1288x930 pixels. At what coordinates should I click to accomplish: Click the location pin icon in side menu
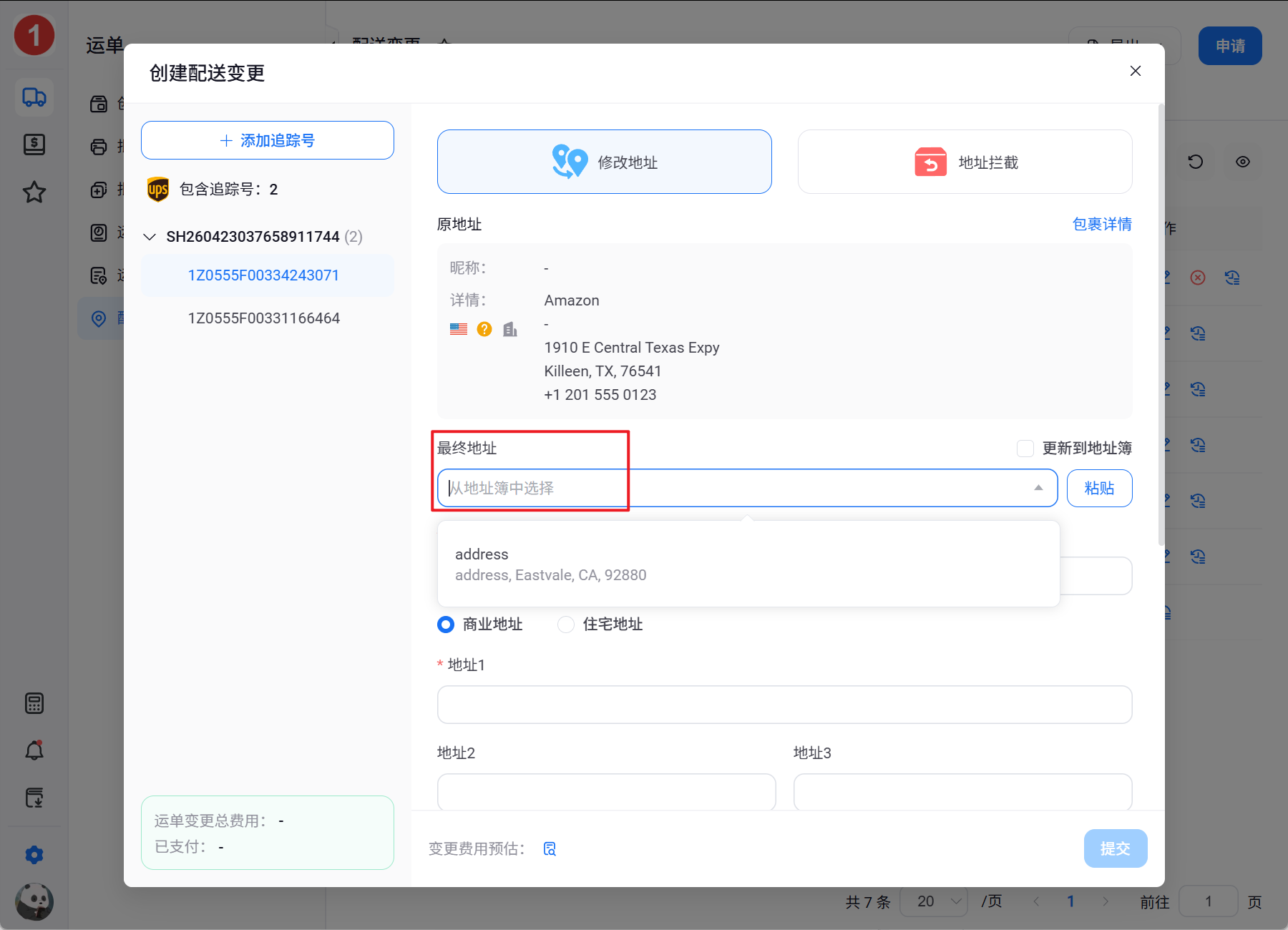[99, 318]
